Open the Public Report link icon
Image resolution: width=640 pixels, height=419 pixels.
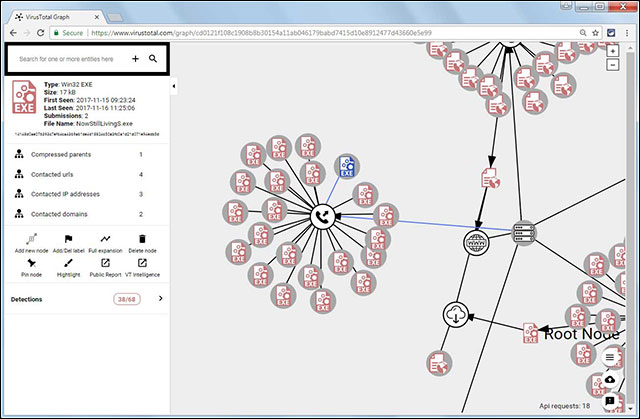[x=105, y=263]
